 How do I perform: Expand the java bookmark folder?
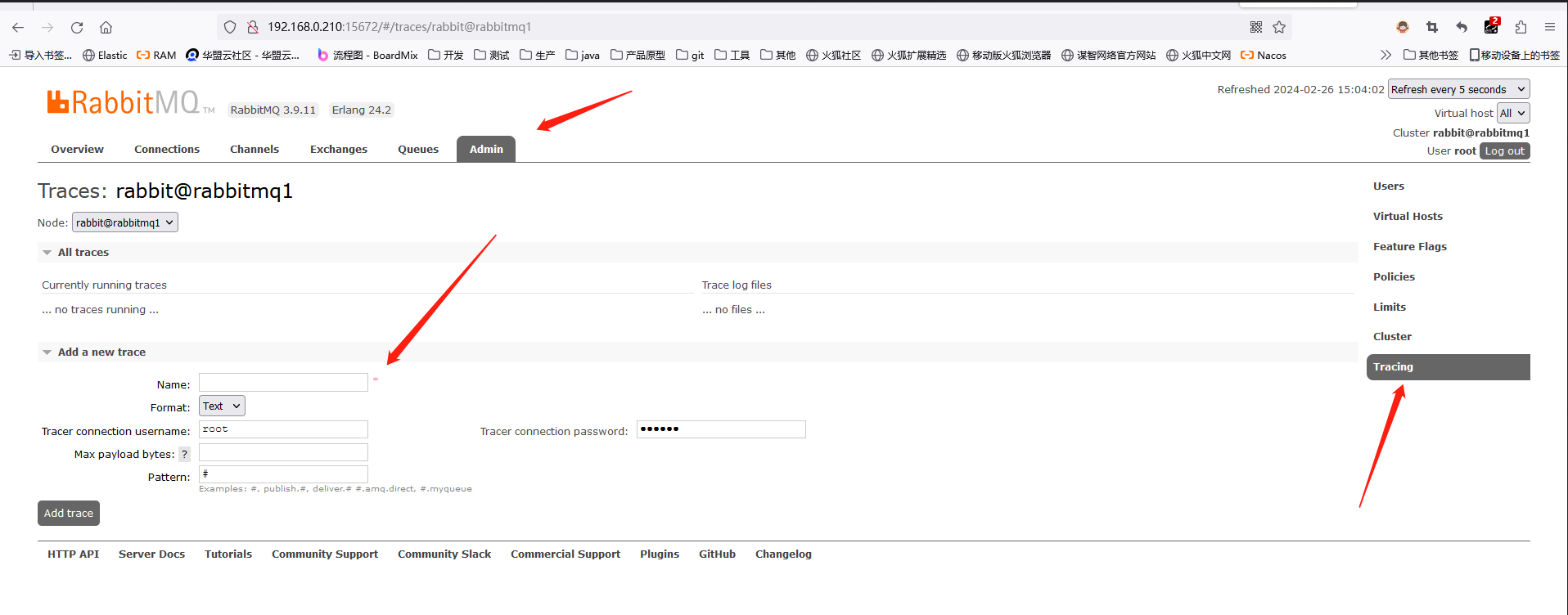coord(583,55)
